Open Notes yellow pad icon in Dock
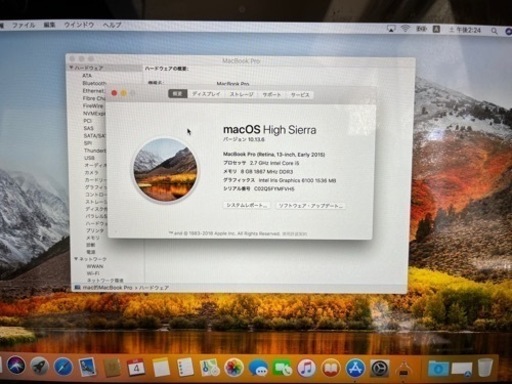The height and width of the screenshot is (384, 512). tap(161, 368)
